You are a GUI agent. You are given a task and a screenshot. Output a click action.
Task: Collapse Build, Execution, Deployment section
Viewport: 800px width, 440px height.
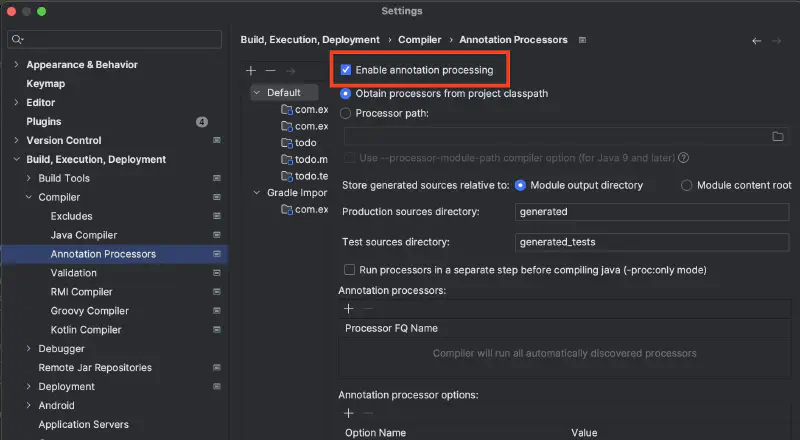pyautogui.click(x=16, y=159)
